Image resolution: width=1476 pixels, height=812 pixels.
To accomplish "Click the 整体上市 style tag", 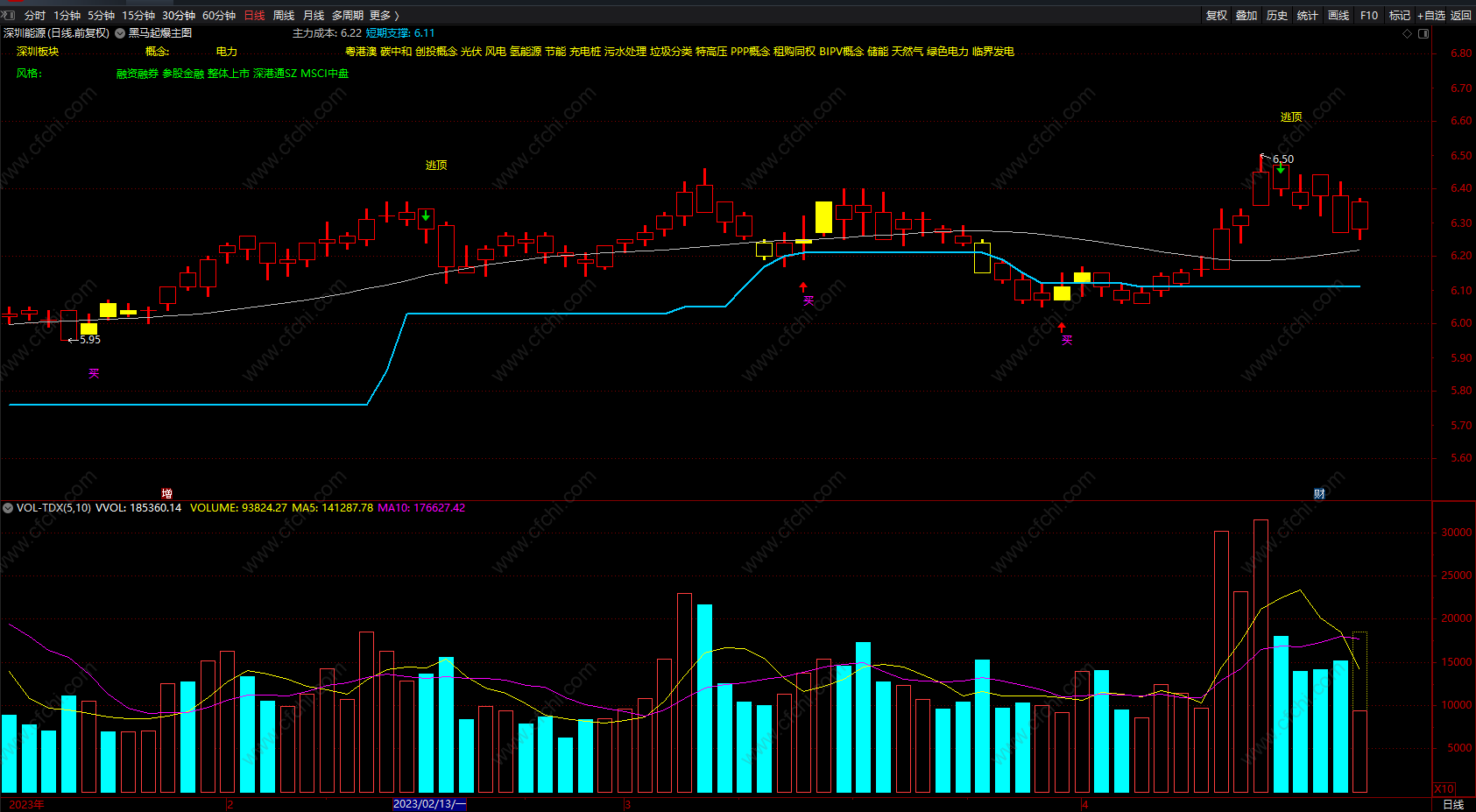I will [x=229, y=74].
